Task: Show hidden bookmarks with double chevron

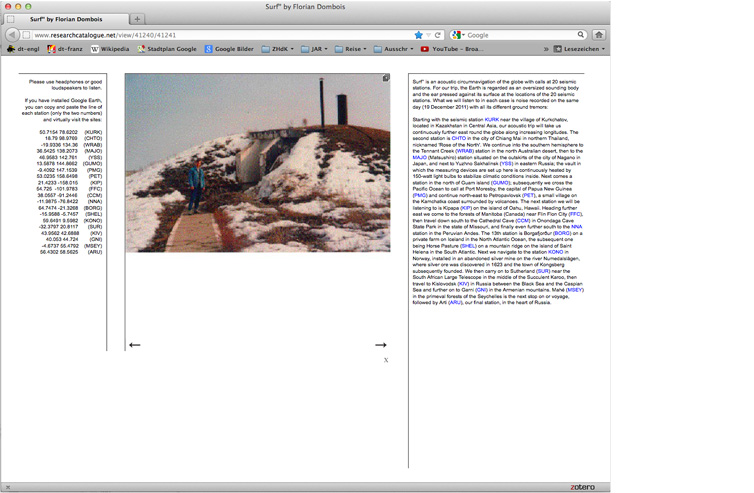Action: 546,49
